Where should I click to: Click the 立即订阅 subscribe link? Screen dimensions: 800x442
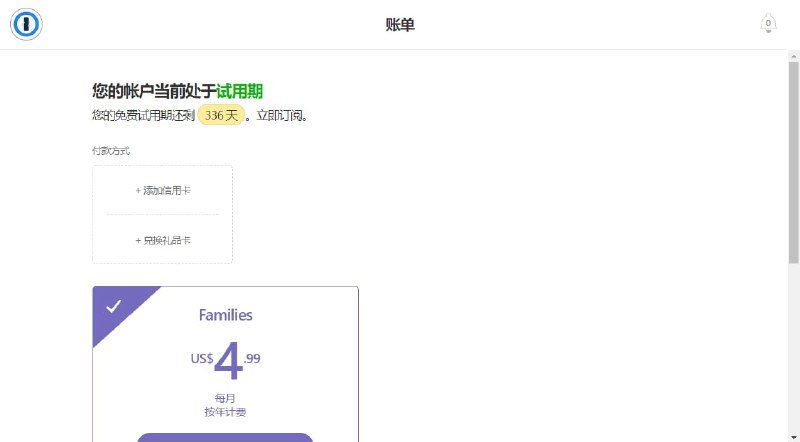[280, 115]
